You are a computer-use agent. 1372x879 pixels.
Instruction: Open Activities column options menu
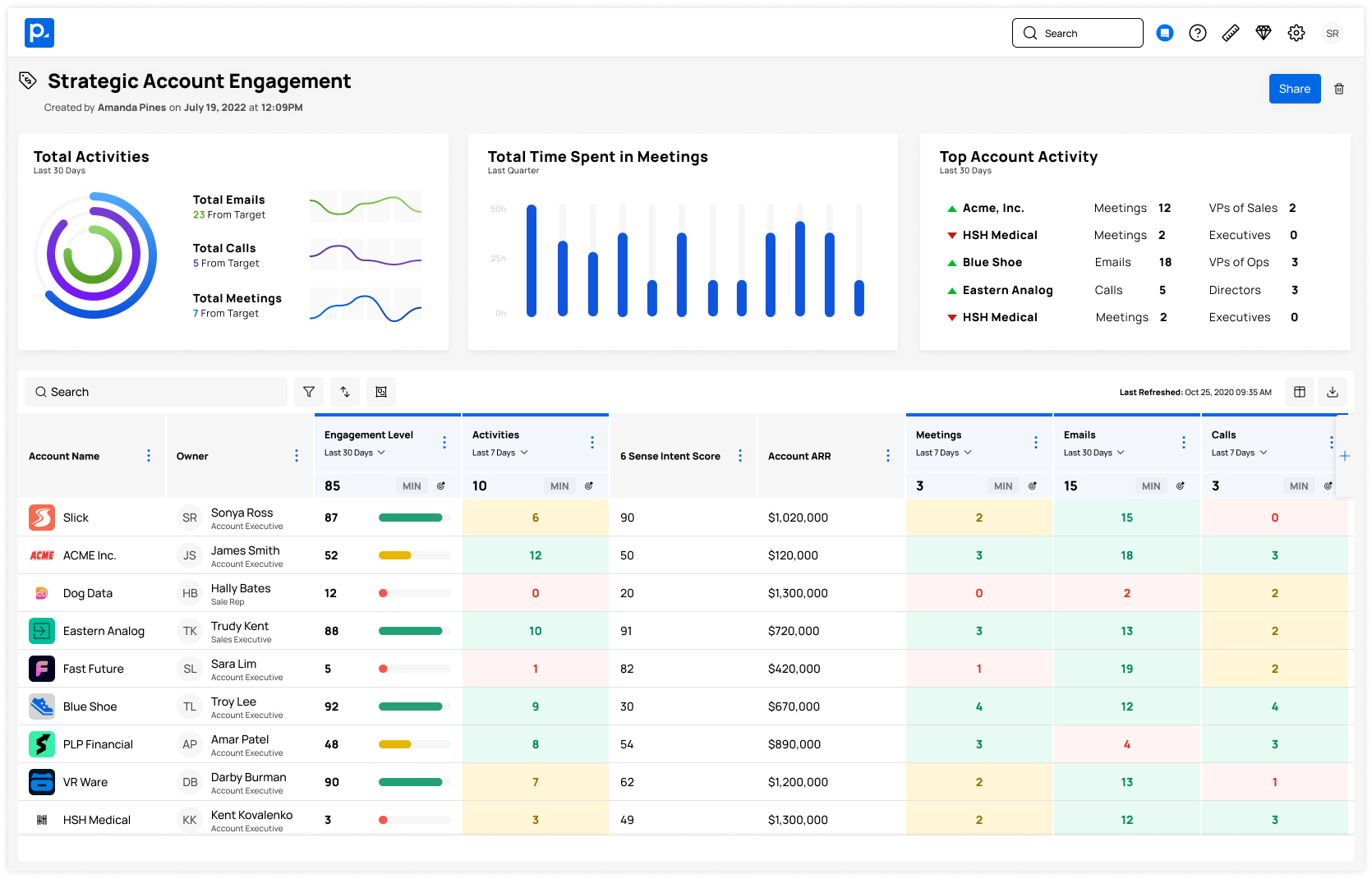(x=592, y=443)
